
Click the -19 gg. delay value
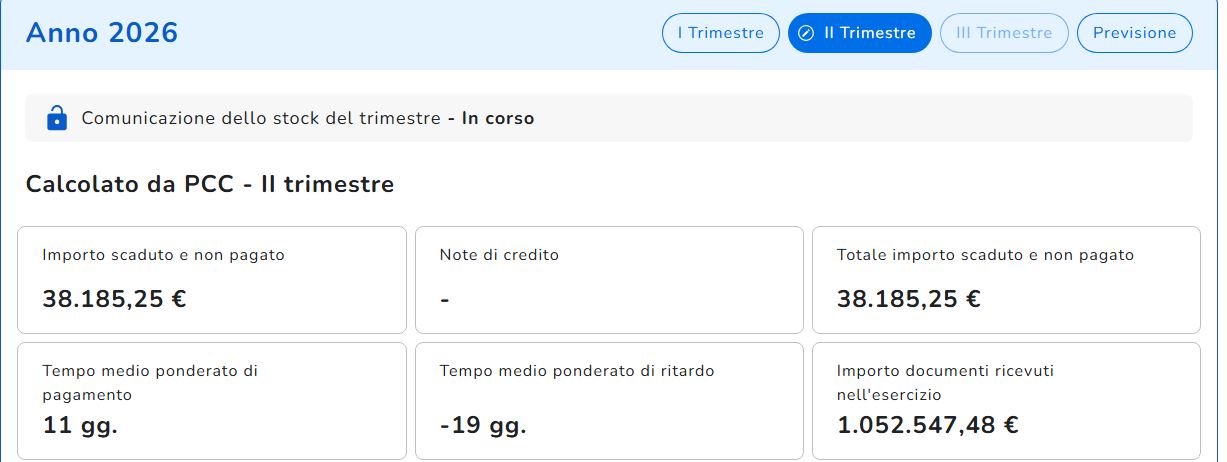click(483, 425)
